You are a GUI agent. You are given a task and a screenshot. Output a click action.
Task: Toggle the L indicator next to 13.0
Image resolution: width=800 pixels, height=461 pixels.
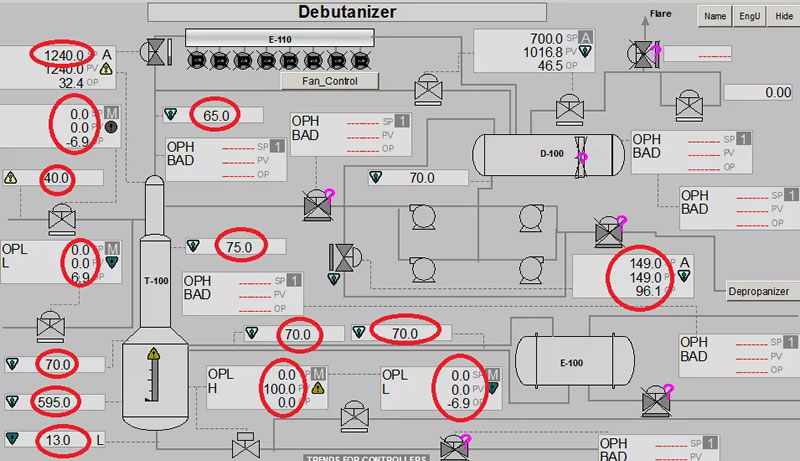click(x=100, y=440)
